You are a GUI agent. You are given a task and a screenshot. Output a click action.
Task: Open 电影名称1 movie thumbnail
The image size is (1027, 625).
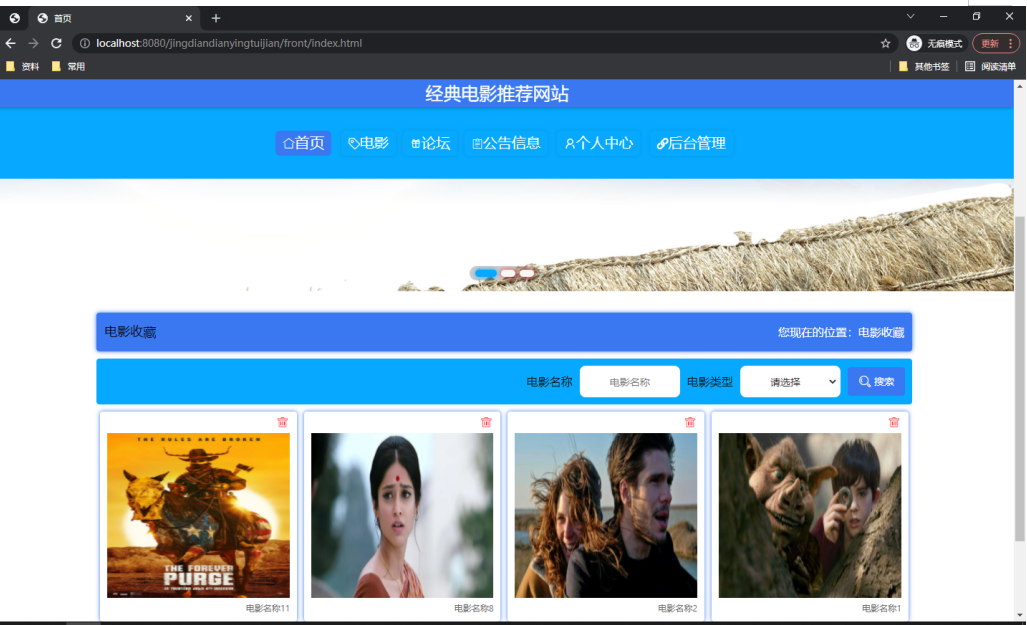810,515
